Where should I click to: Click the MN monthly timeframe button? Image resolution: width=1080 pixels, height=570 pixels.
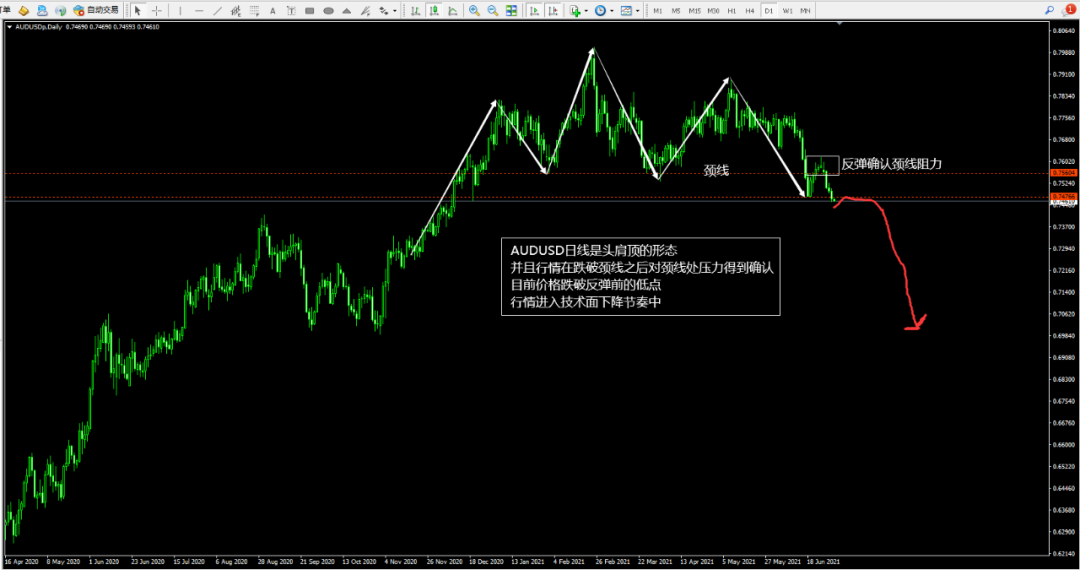coord(805,10)
